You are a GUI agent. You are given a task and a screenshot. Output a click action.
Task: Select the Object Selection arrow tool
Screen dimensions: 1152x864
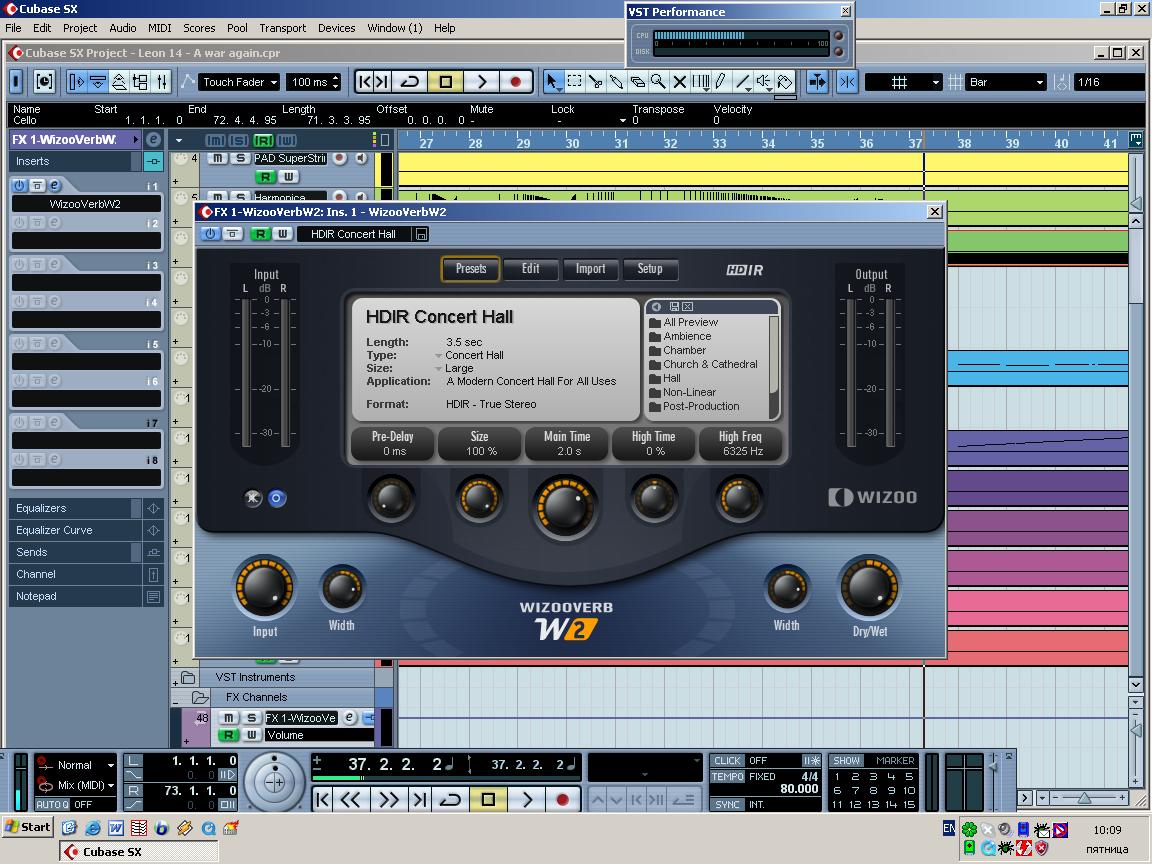point(552,82)
